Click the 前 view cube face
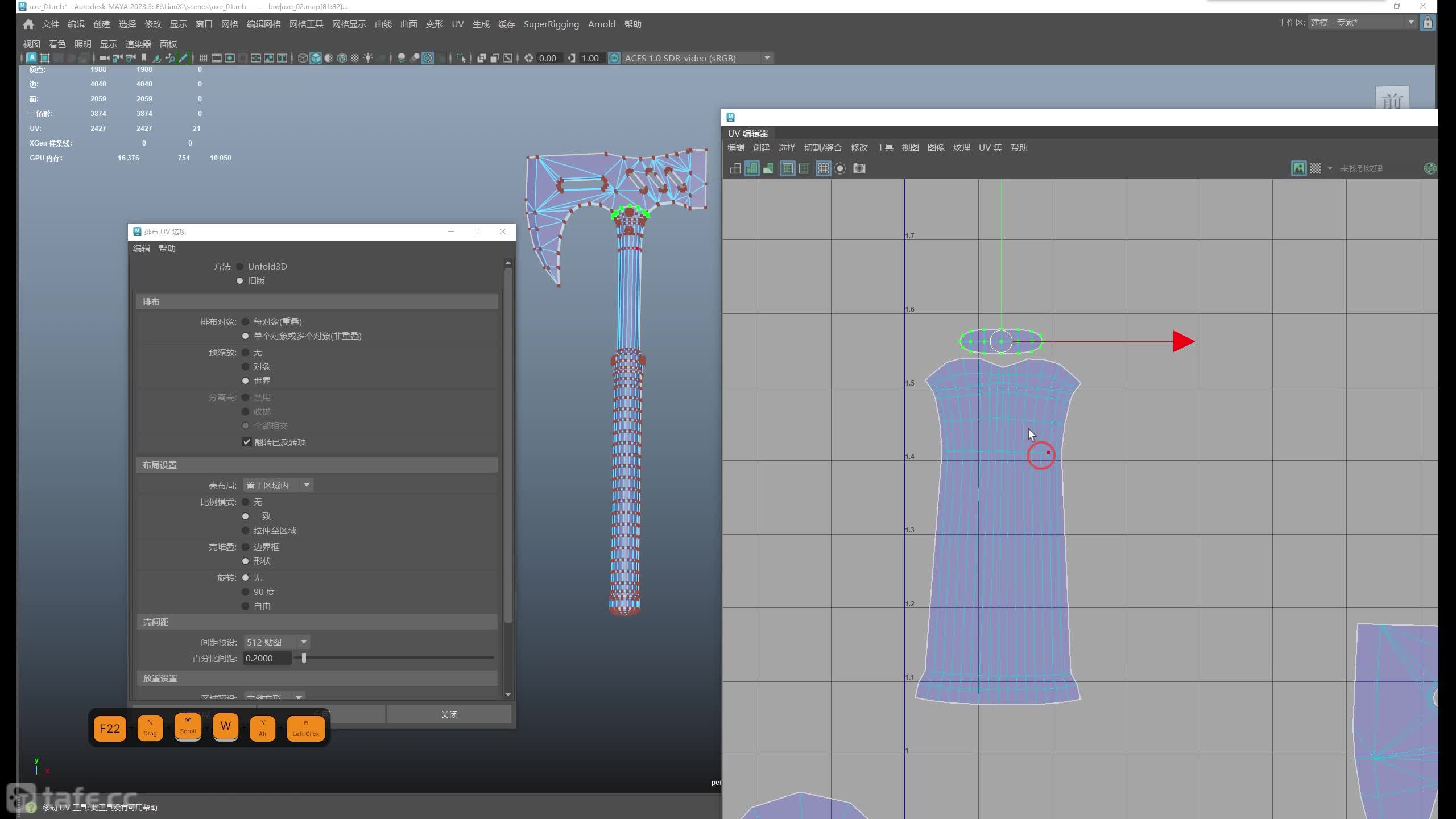The image size is (1456, 819). pos(1392,98)
